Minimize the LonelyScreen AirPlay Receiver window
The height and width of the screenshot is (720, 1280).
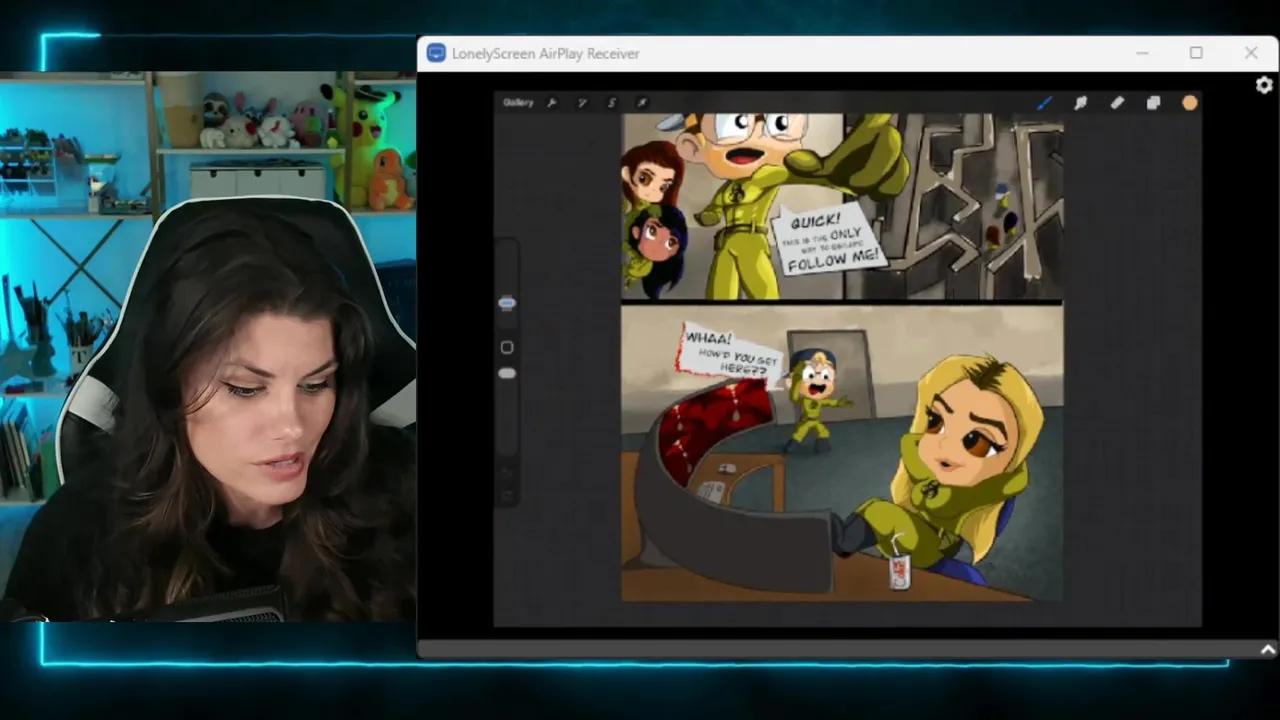(x=1142, y=53)
